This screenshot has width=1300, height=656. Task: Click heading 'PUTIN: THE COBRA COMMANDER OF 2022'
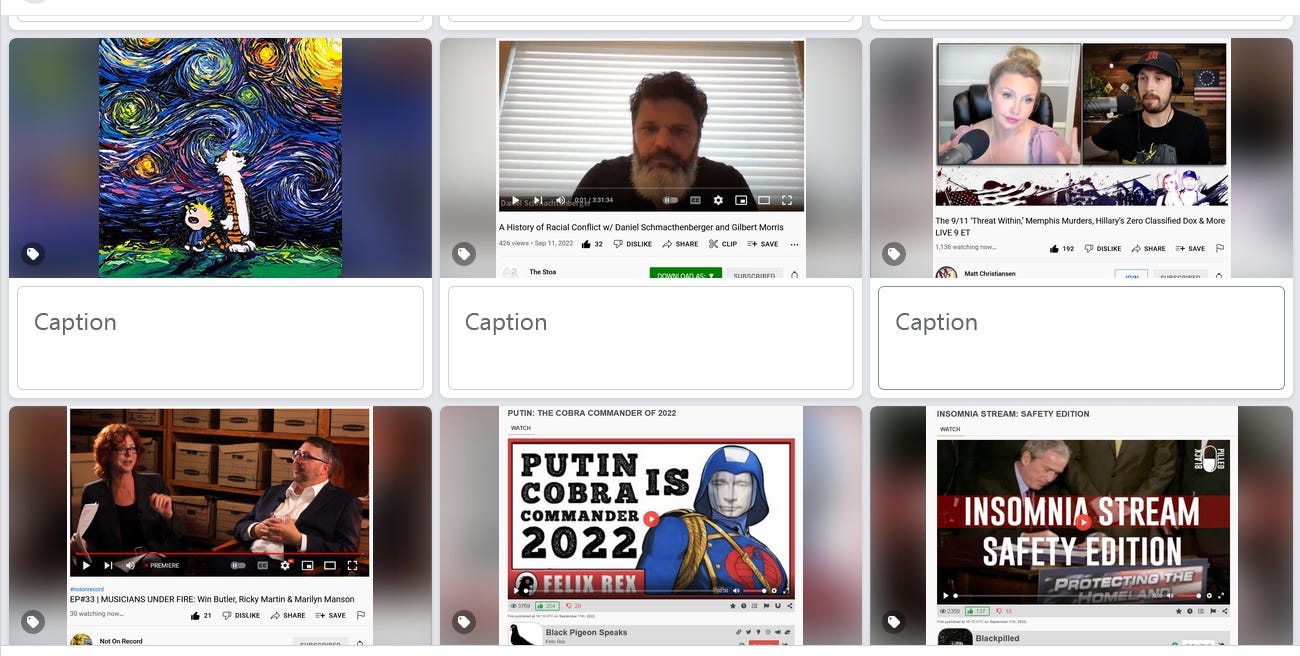point(592,413)
